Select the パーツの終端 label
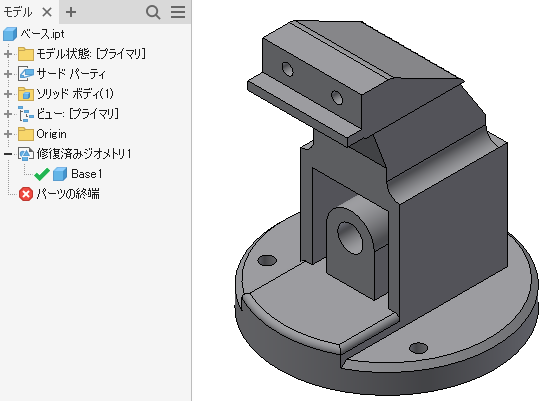The width and height of the screenshot is (544, 401). [68, 194]
